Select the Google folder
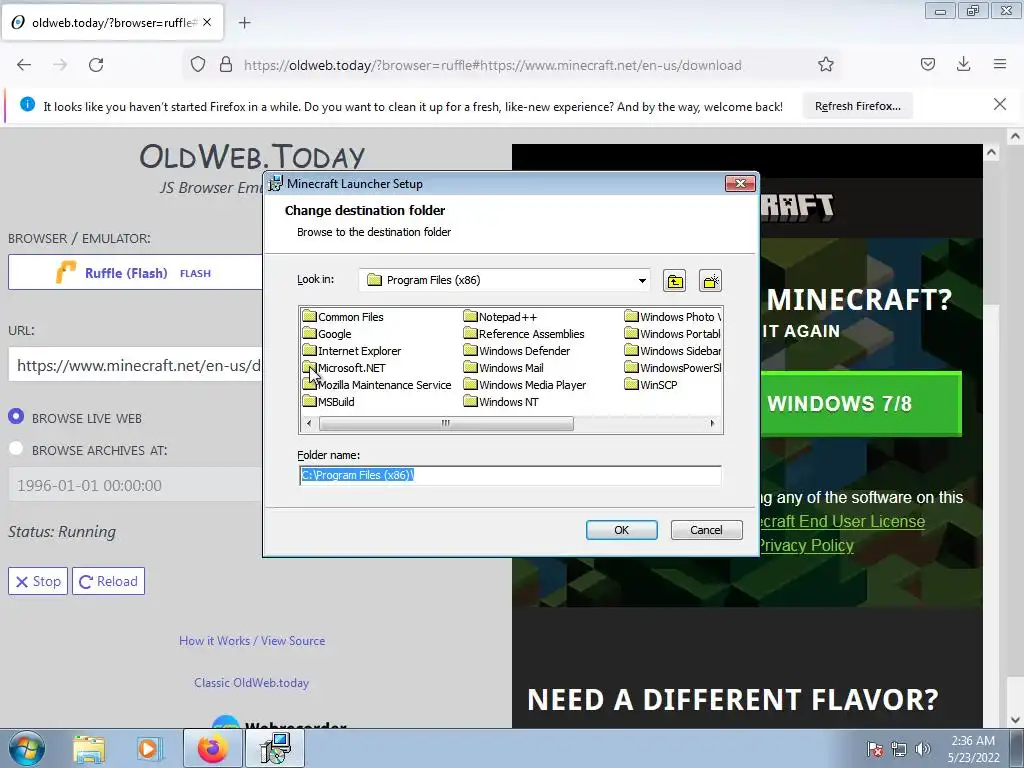The width and height of the screenshot is (1024, 768). click(327, 334)
